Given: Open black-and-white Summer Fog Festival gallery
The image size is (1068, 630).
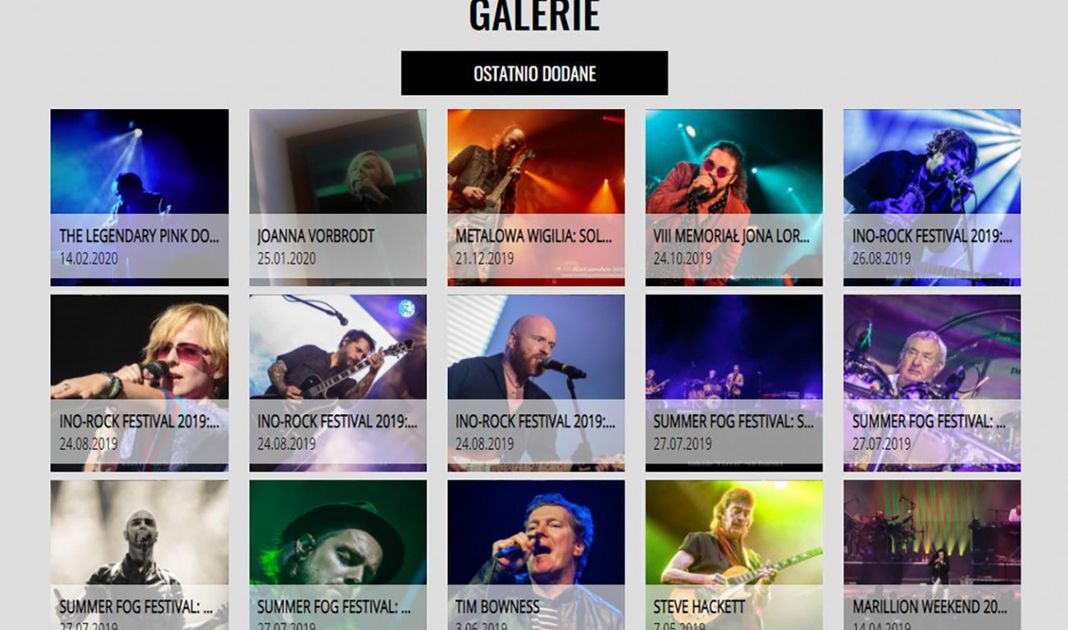Looking at the screenshot, I should (x=140, y=555).
